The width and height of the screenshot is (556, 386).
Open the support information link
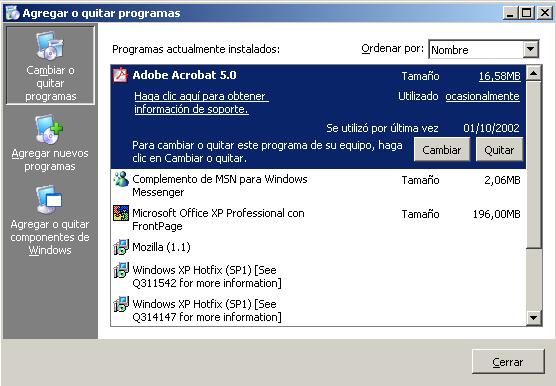[201, 102]
